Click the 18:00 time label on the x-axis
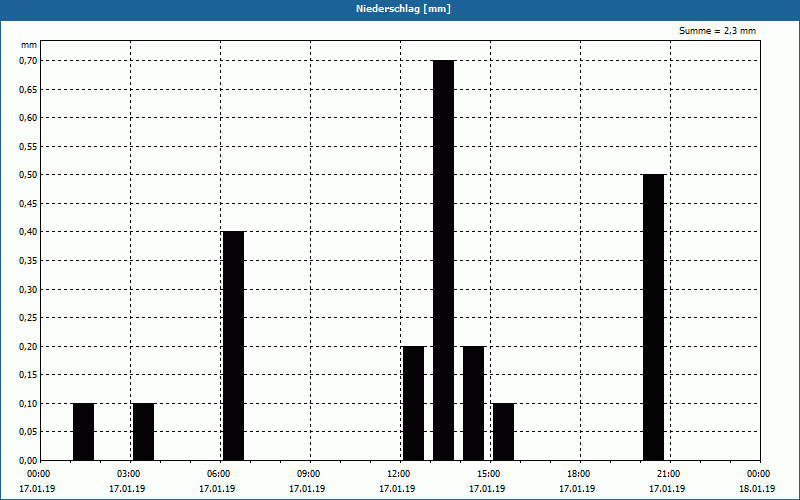The width and height of the screenshot is (800, 500). tap(579, 474)
